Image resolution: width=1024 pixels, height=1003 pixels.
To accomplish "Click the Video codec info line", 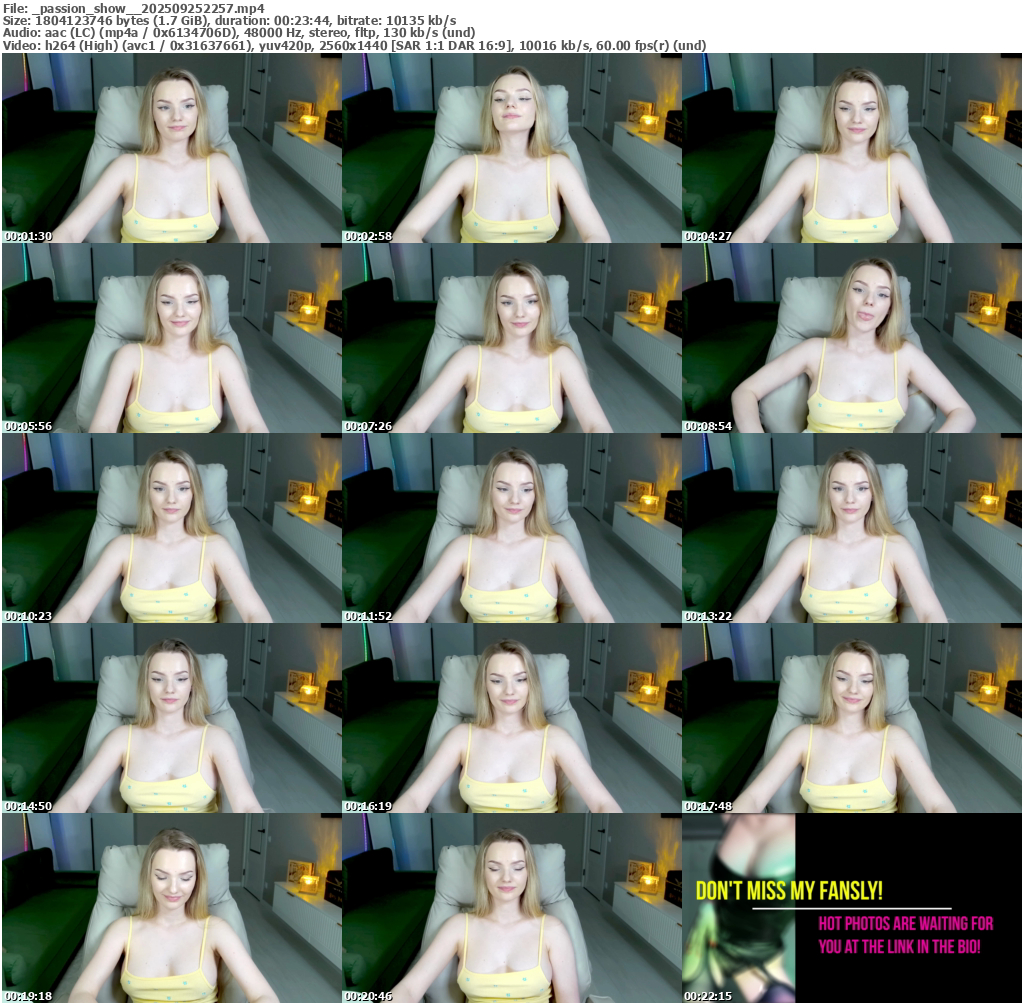I will 354,45.
